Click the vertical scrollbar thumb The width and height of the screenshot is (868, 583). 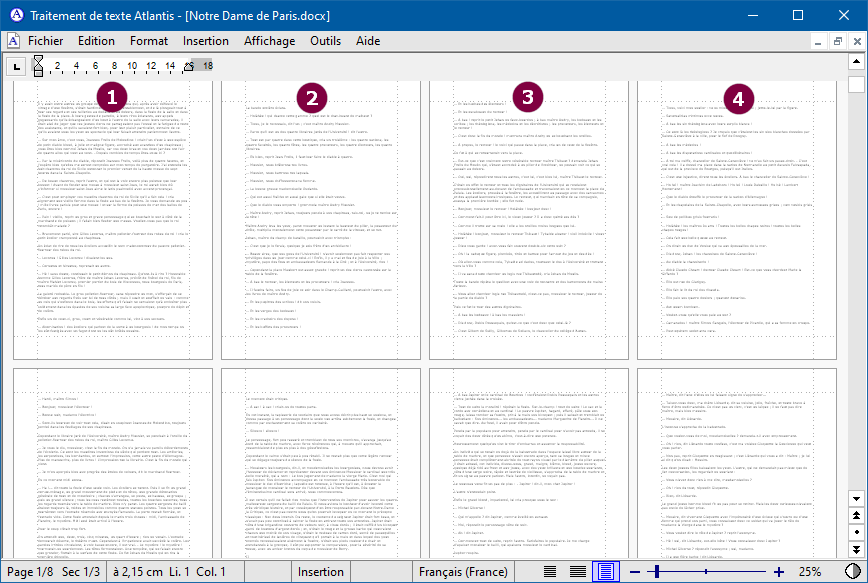coord(856,84)
